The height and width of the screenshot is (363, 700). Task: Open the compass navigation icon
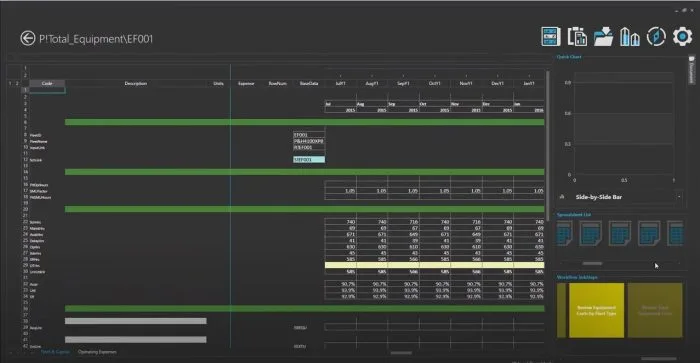tap(656, 37)
